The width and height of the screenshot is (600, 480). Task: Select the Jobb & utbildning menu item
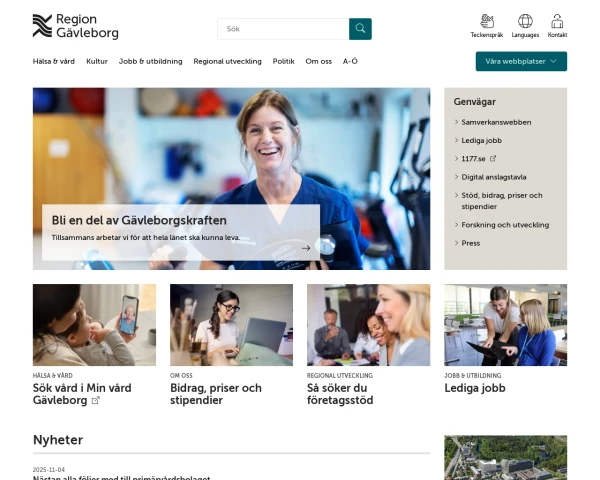pyautogui.click(x=150, y=61)
